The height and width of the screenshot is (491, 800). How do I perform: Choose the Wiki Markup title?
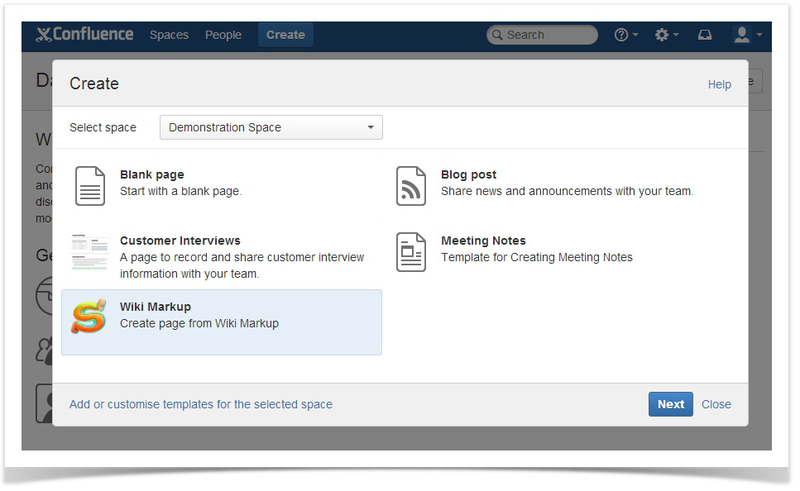click(x=155, y=307)
